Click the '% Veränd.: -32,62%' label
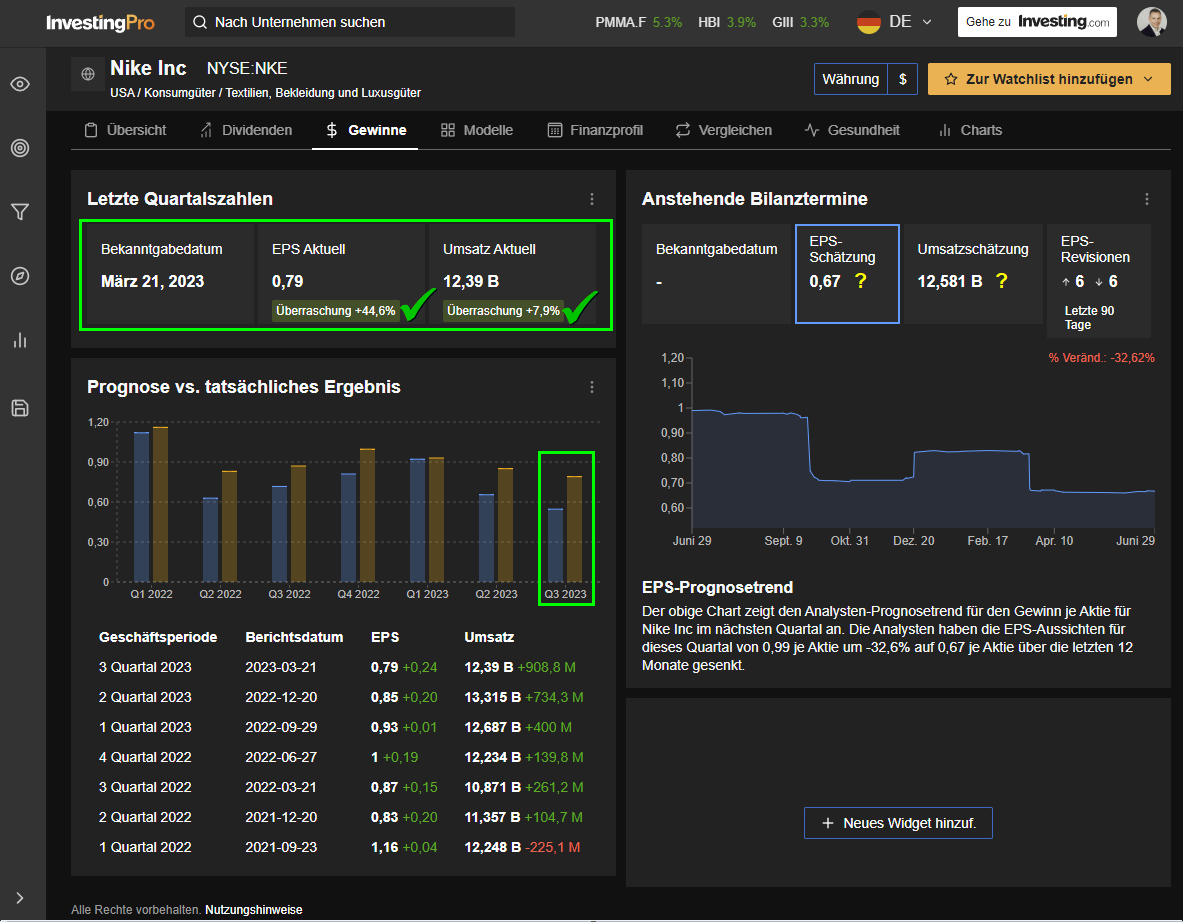The image size is (1183, 922). 1101,358
